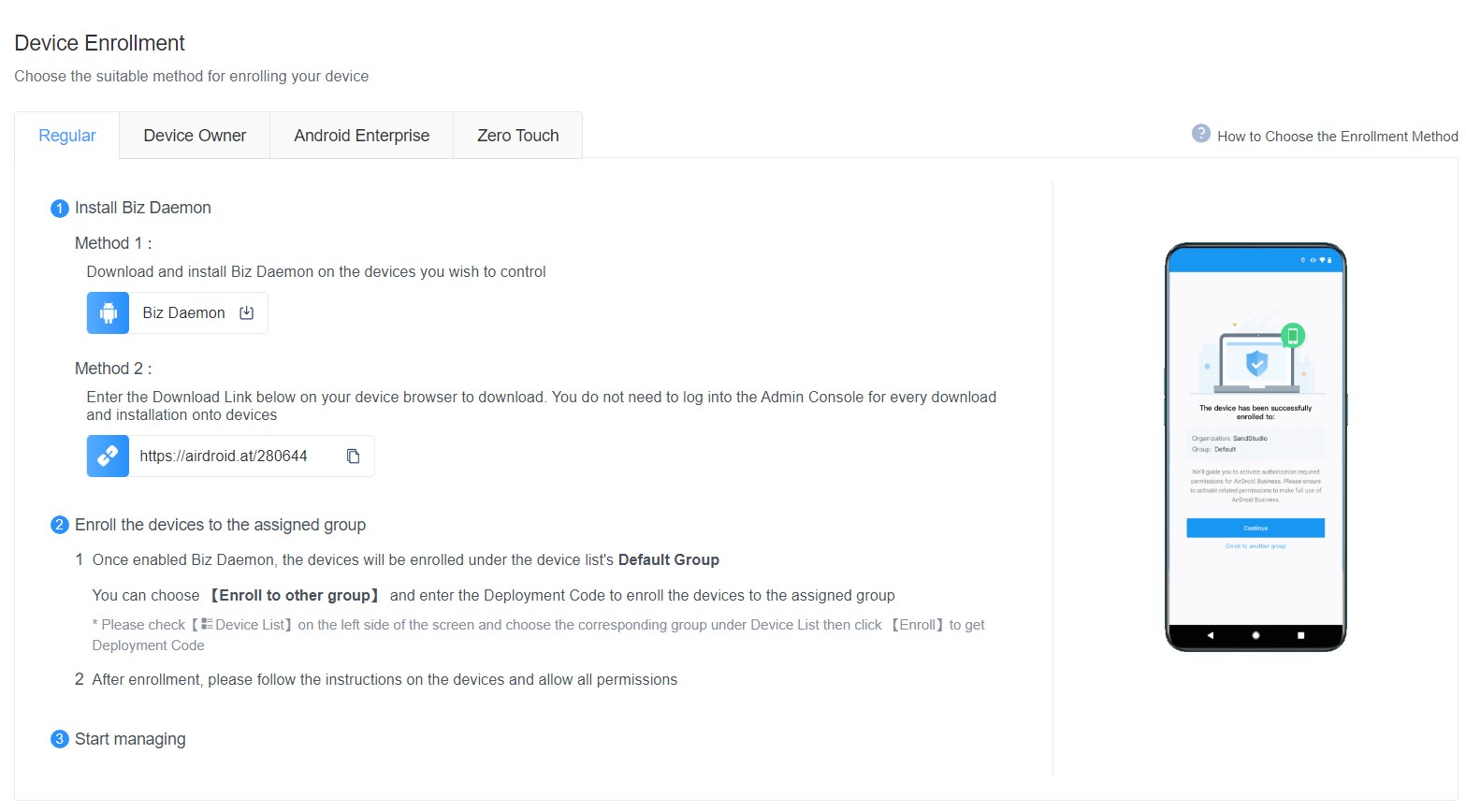
Task: Click Enroll to another group in preview
Action: [x=1256, y=546]
